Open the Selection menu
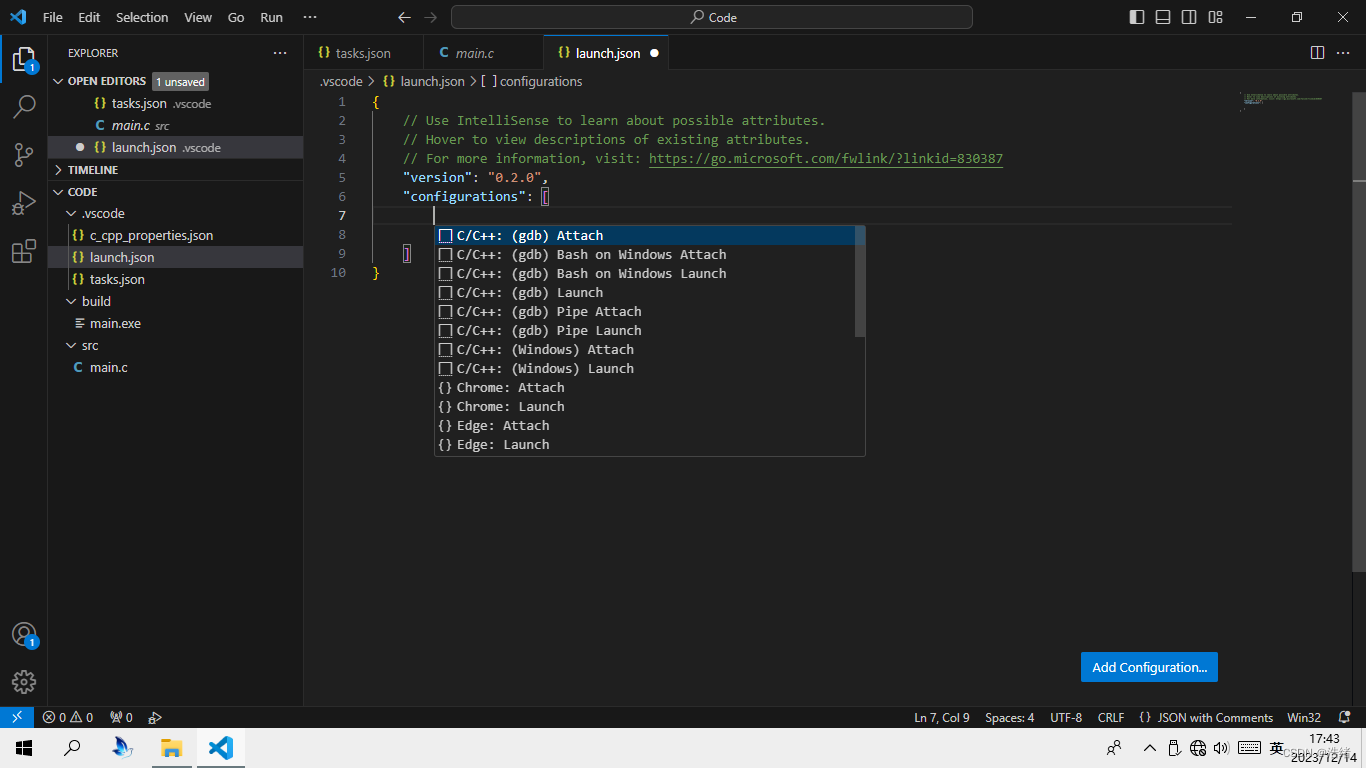The height and width of the screenshot is (768, 1366). click(x=142, y=17)
